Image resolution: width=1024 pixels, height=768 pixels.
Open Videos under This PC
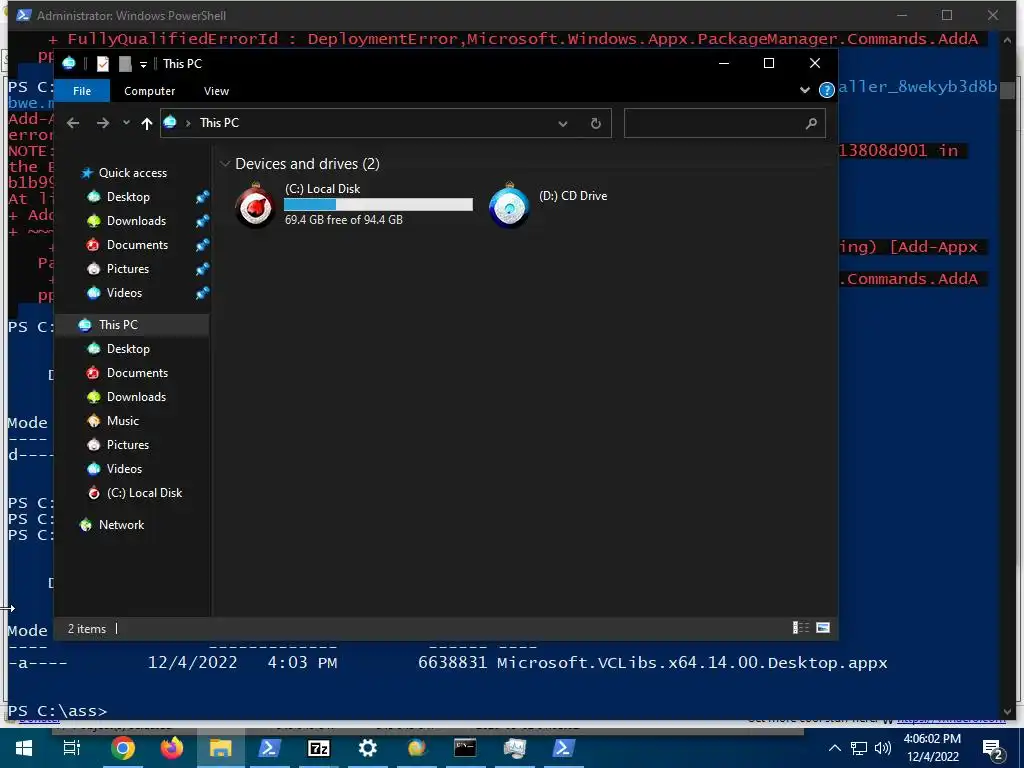click(124, 469)
